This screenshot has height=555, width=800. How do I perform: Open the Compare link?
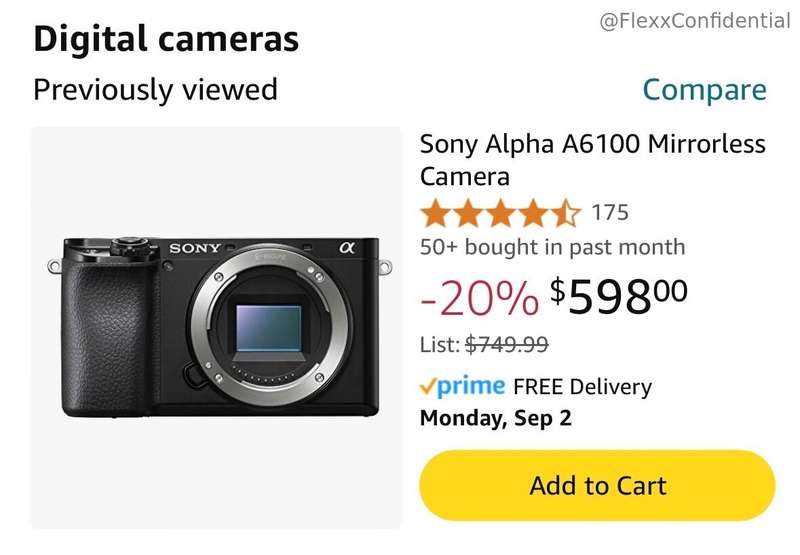[704, 89]
